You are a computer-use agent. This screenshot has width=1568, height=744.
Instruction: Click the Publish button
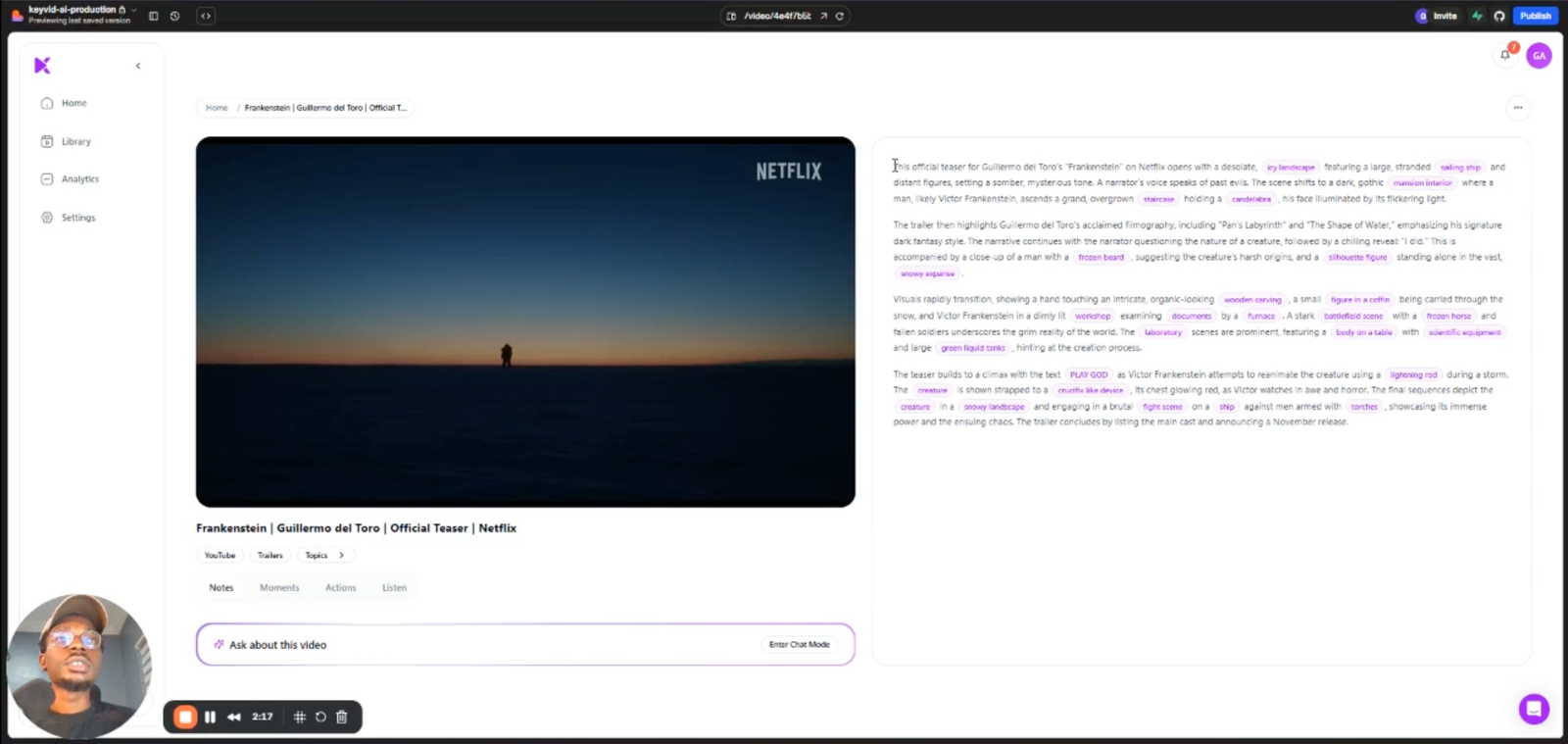coord(1535,16)
